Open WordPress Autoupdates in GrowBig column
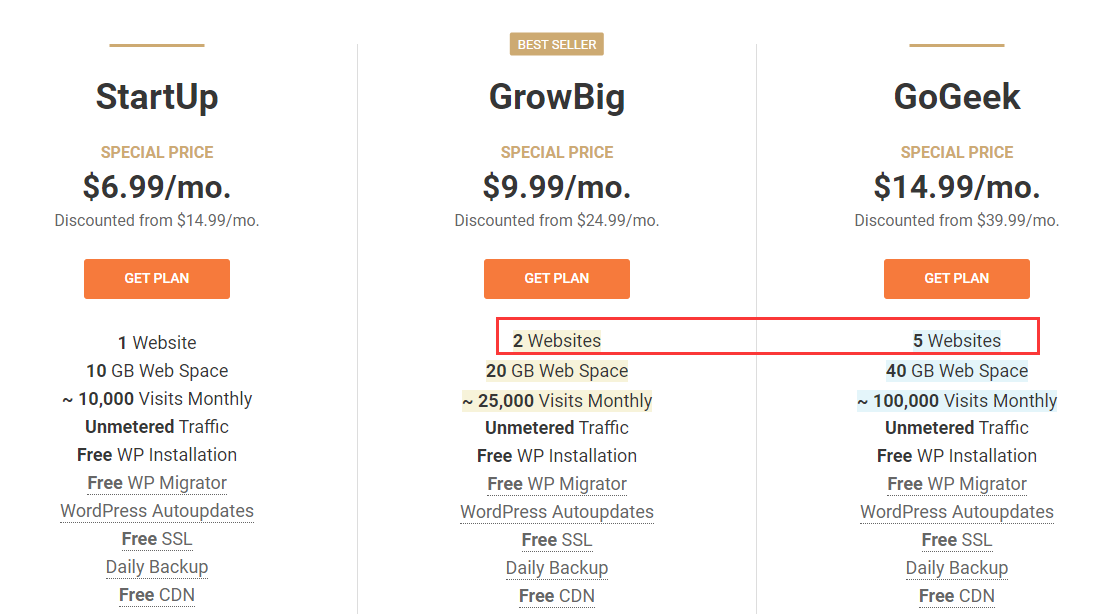The image size is (1119, 614). point(557,512)
